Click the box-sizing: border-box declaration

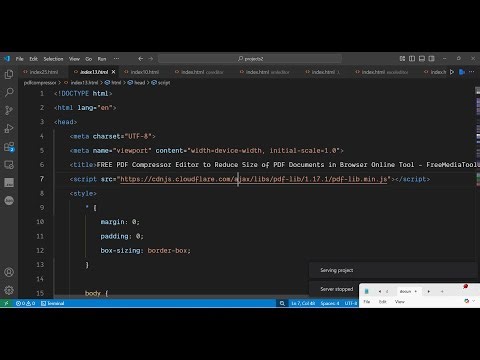pos(146,250)
